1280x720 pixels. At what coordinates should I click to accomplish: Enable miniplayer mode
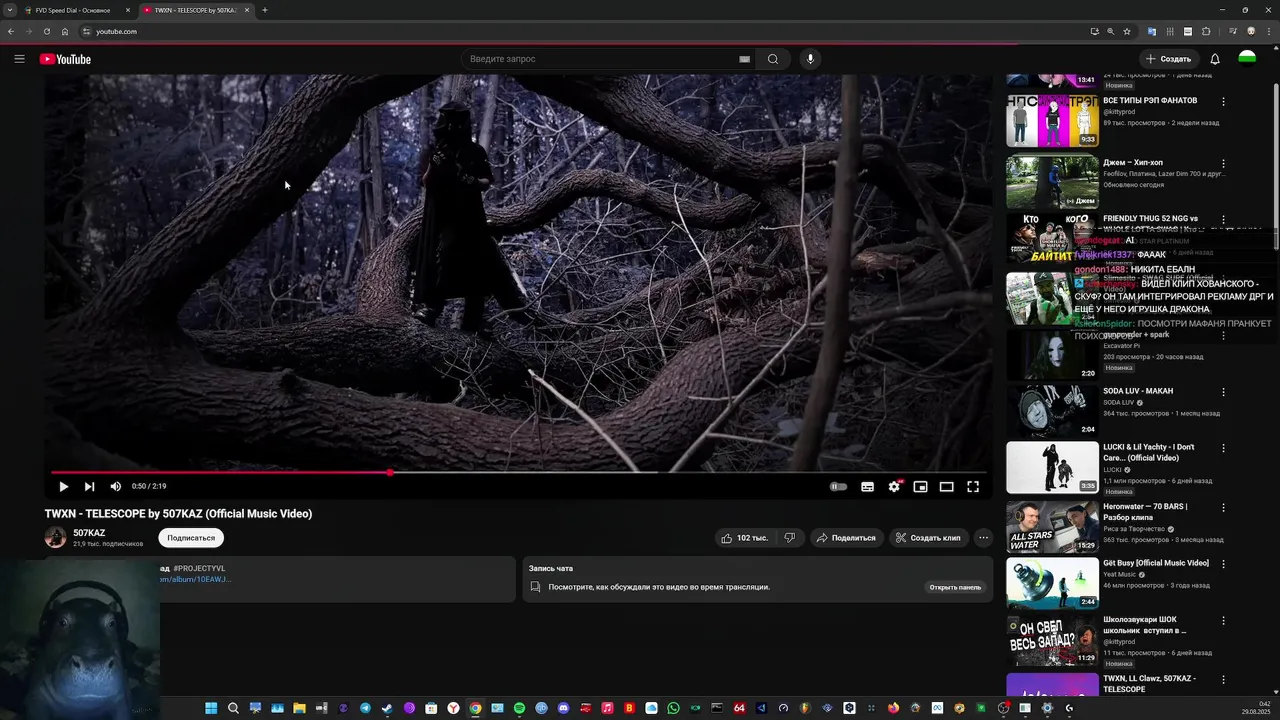click(x=920, y=487)
